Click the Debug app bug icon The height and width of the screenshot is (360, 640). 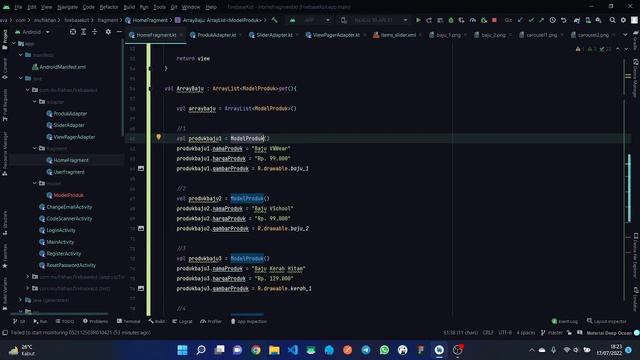click(451, 20)
